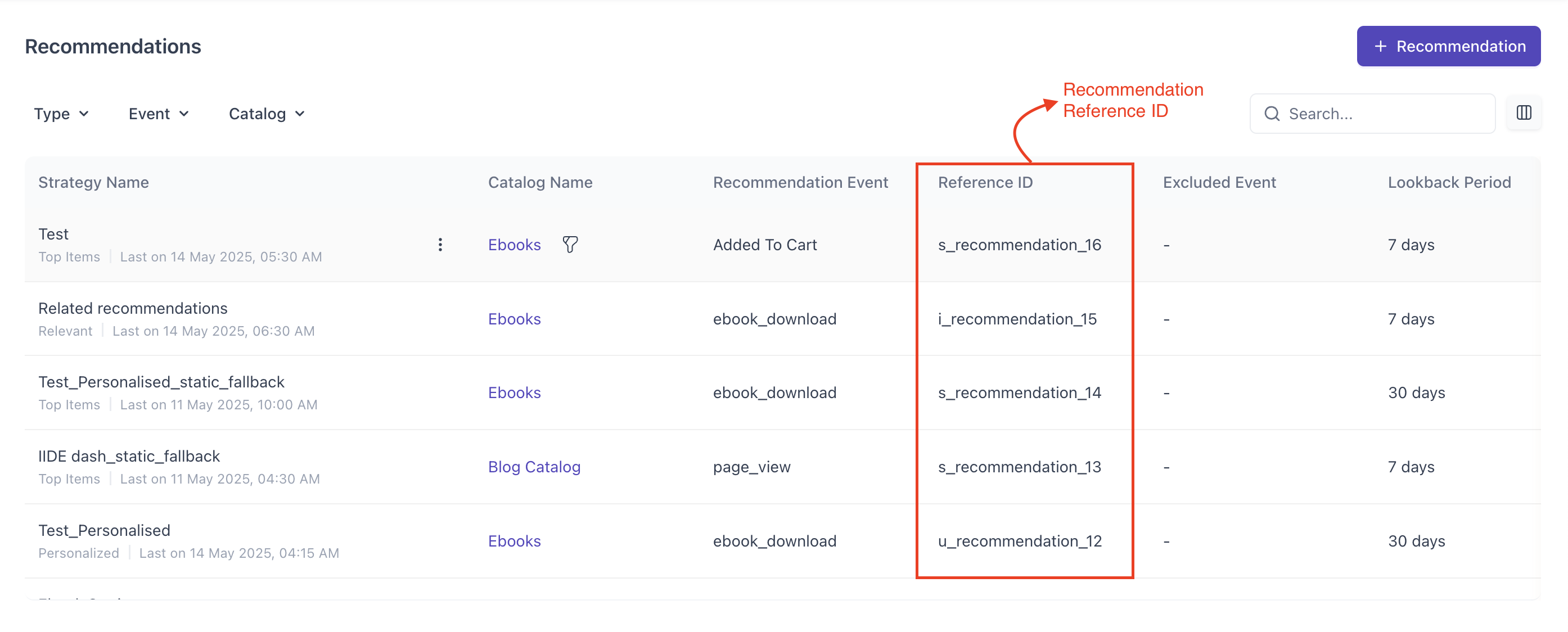This screenshot has height=632, width=1568.
Task: Expand the Type filter dropdown
Action: coord(61,114)
